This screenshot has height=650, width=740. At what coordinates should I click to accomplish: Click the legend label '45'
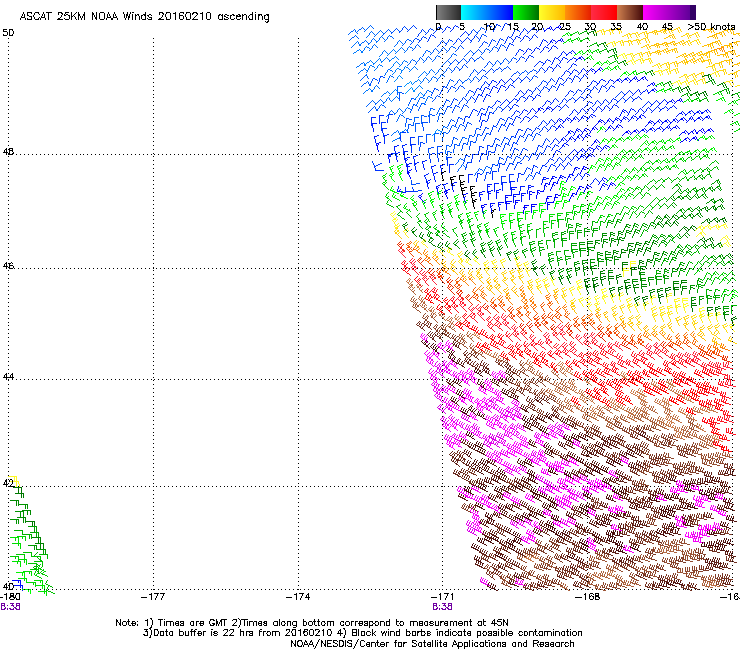[x=667, y=26]
